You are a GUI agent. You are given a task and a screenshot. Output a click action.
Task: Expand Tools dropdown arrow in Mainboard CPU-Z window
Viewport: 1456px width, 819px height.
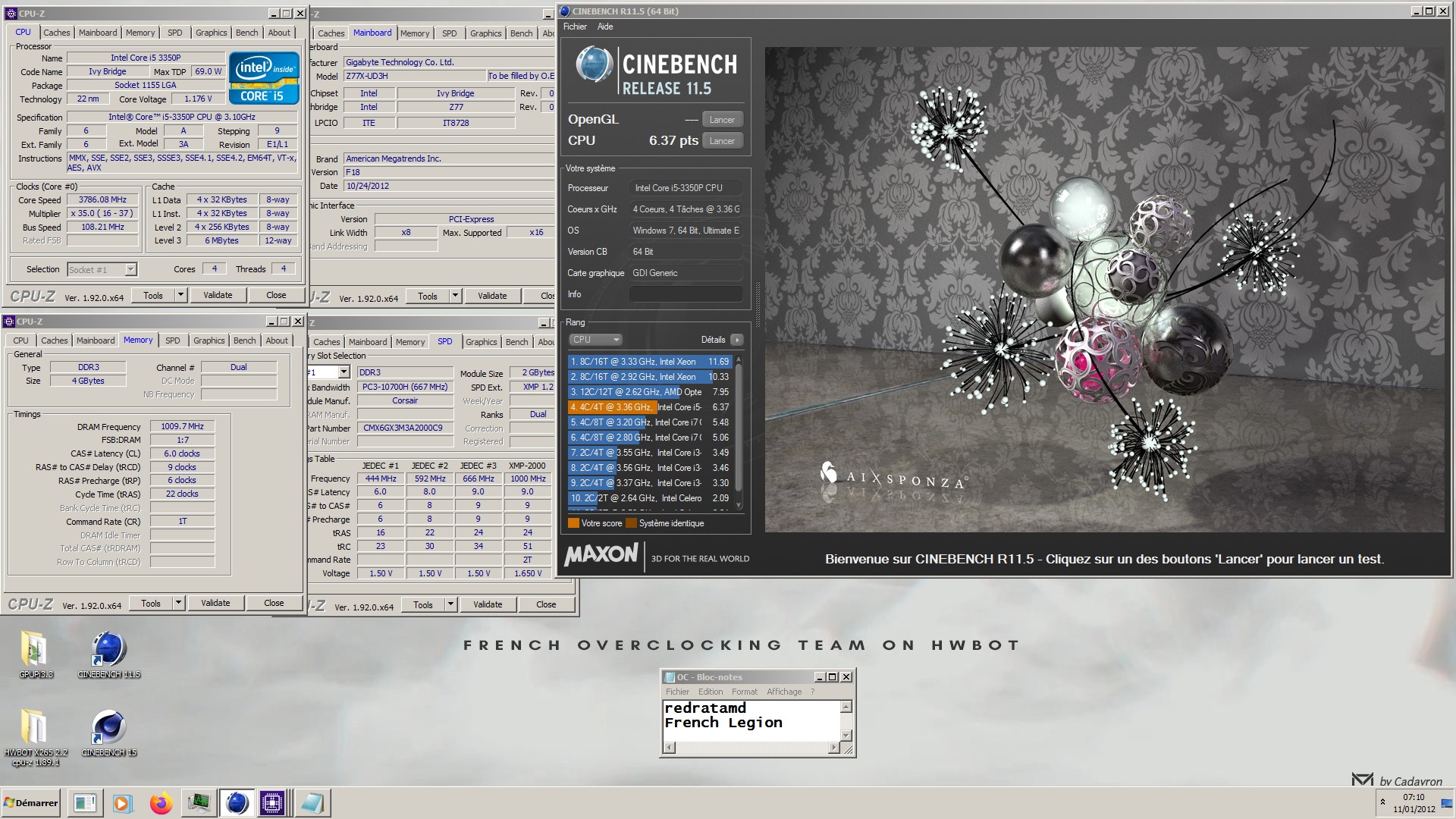click(455, 296)
